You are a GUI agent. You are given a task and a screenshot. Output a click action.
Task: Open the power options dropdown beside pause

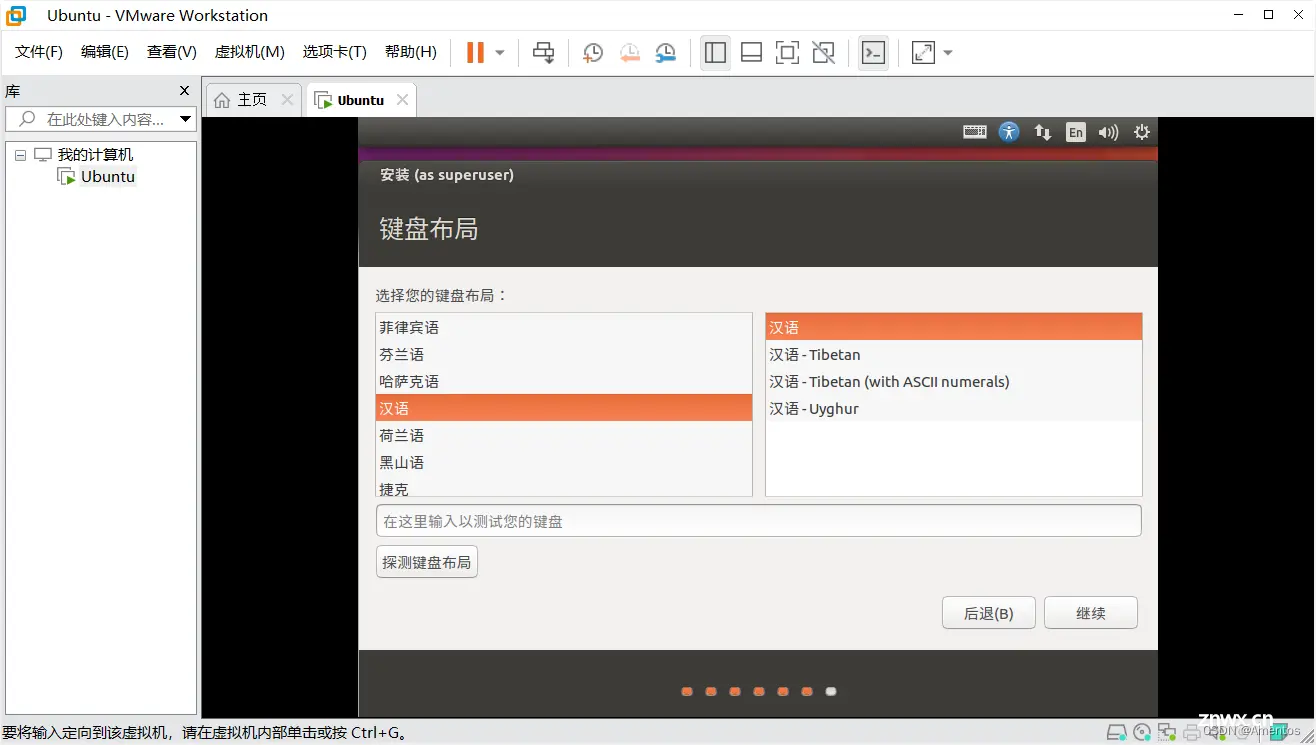tap(500, 53)
